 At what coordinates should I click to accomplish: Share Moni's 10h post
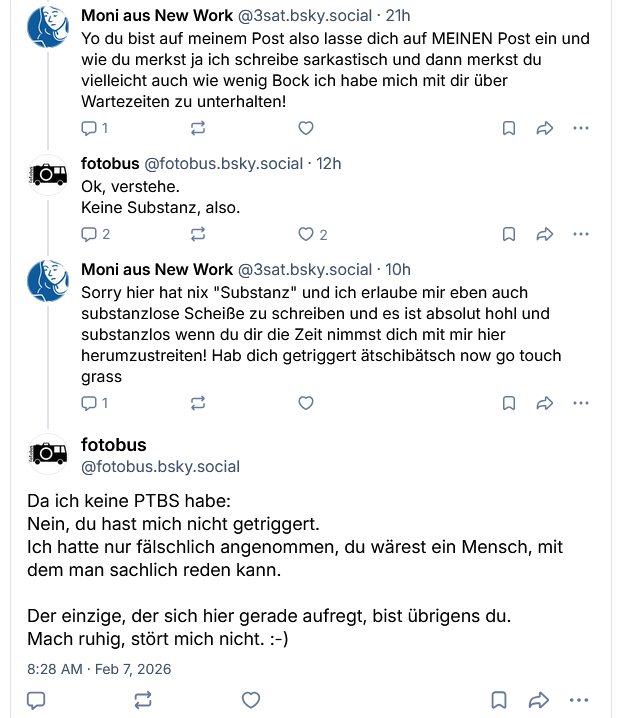click(x=545, y=403)
